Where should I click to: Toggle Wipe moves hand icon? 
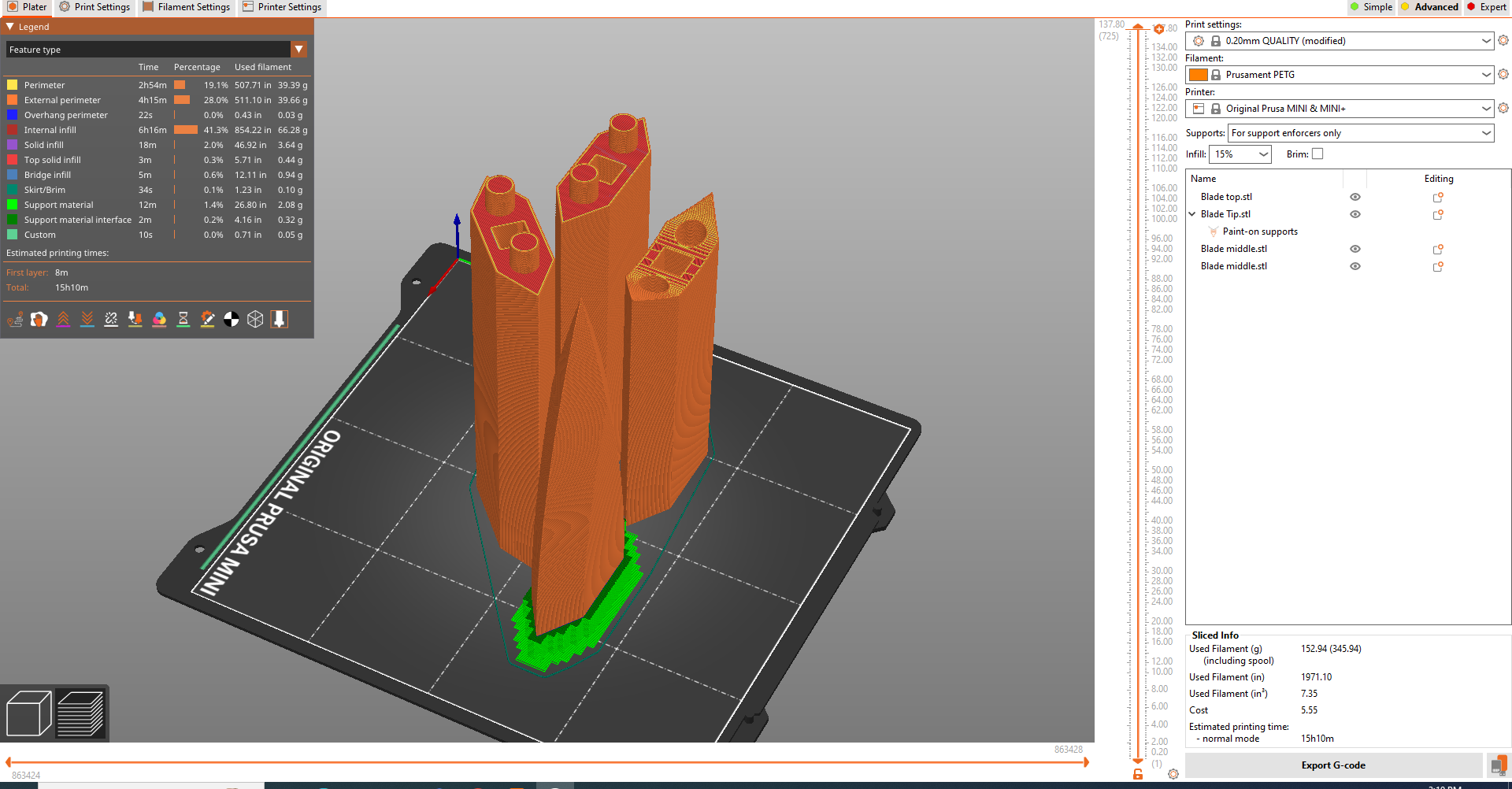point(39,319)
